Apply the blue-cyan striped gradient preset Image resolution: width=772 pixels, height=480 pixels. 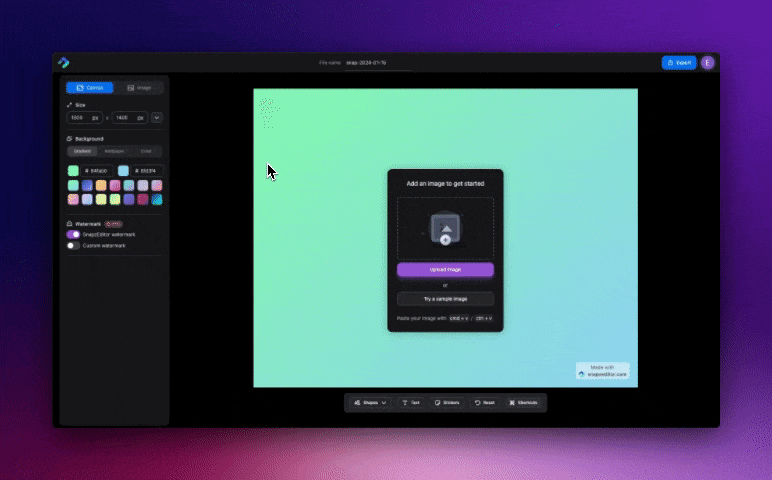(157, 199)
